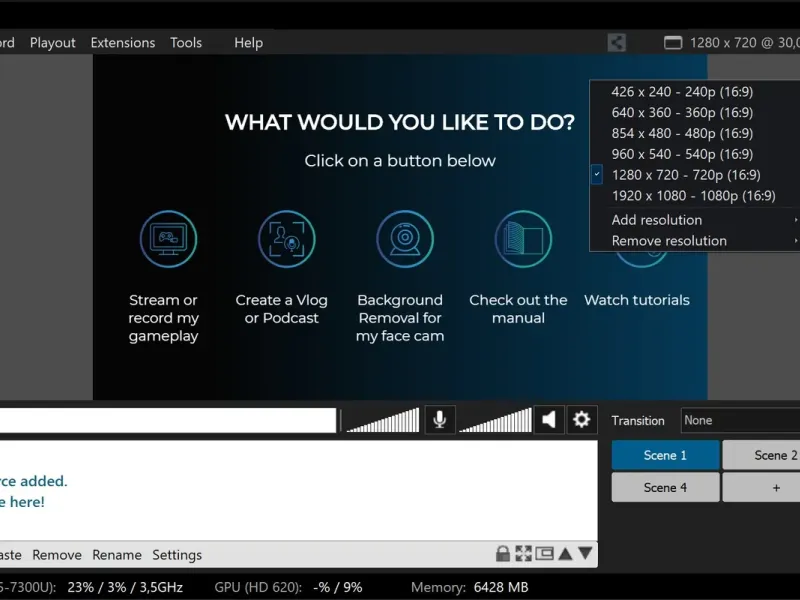
Task: Click GPU (HD 620) usage status text
Action: pos(288,587)
